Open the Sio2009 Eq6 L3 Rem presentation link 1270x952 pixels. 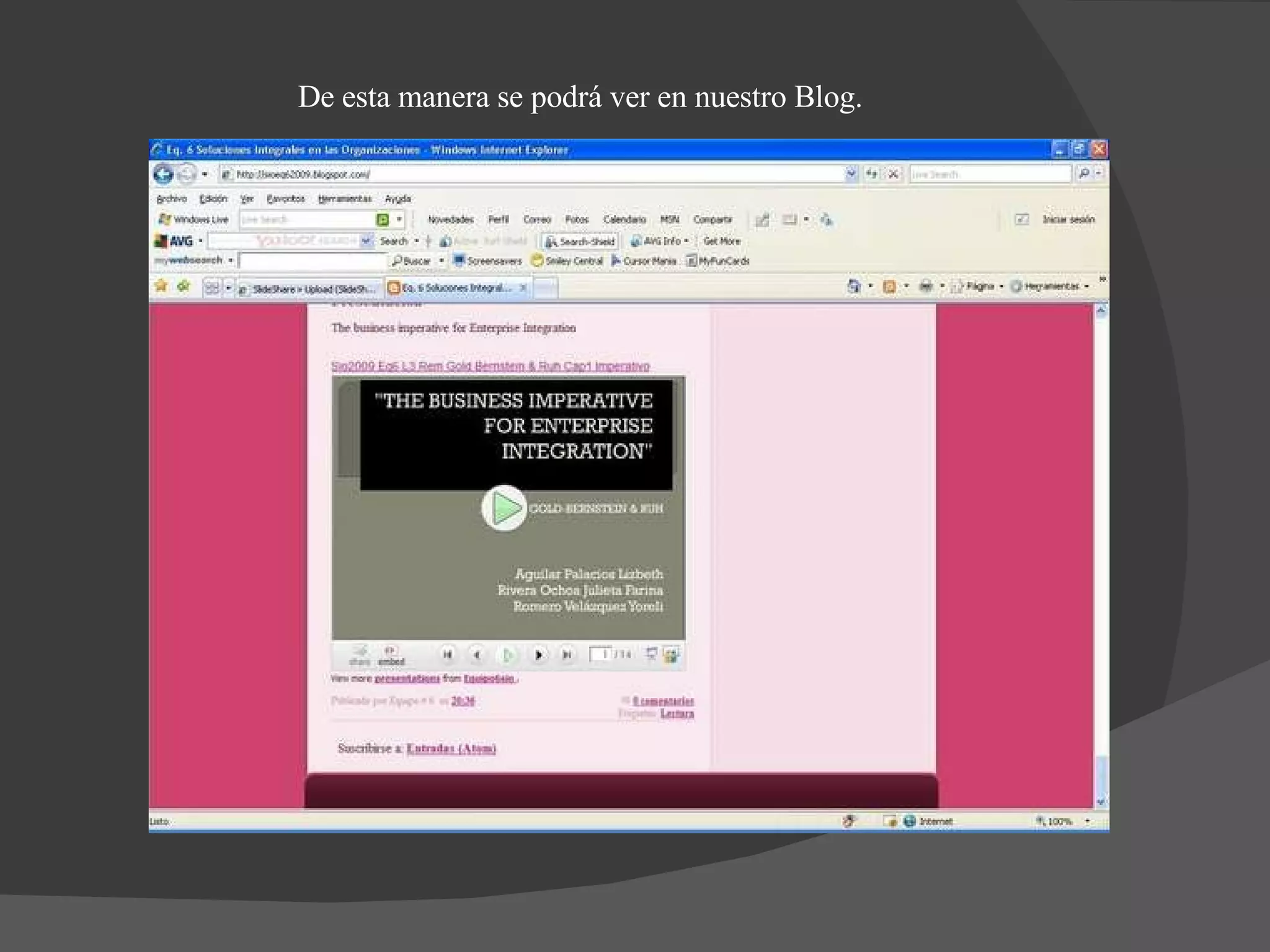click(x=490, y=366)
